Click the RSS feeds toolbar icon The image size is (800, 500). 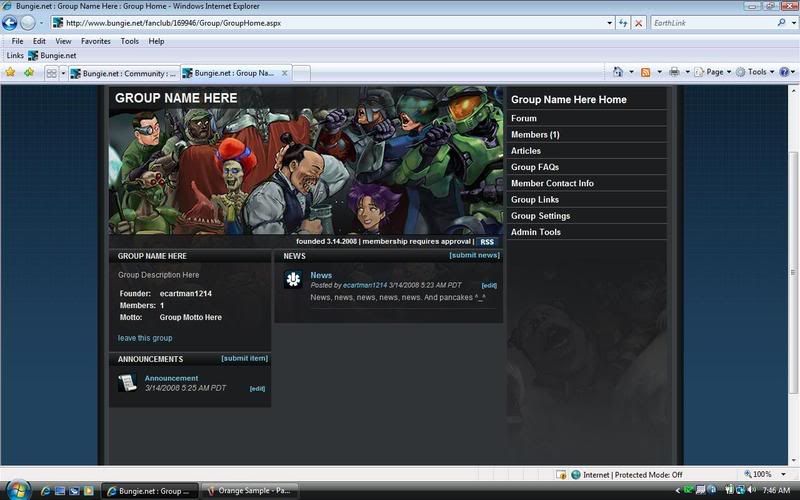coord(646,72)
